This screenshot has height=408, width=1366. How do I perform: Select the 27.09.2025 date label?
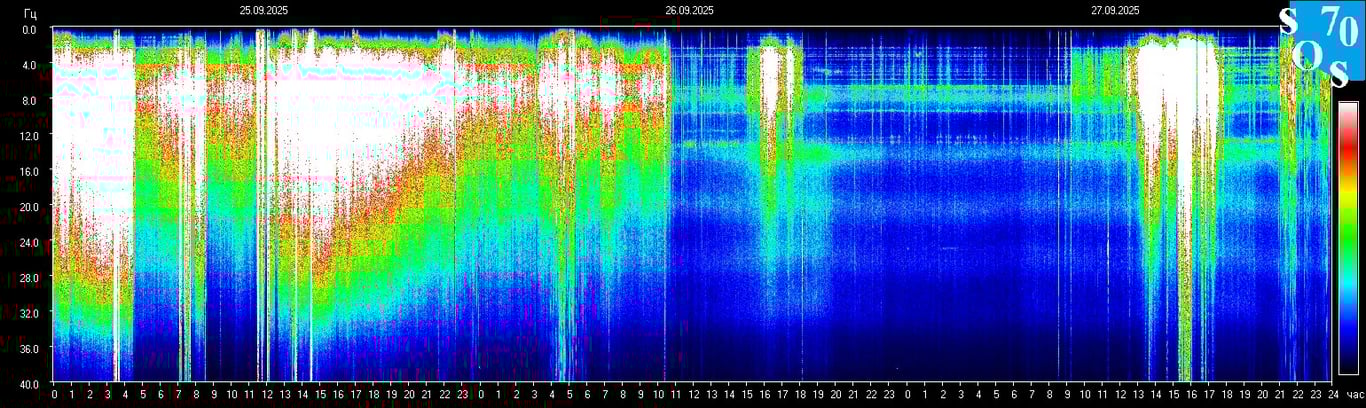tap(1115, 10)
